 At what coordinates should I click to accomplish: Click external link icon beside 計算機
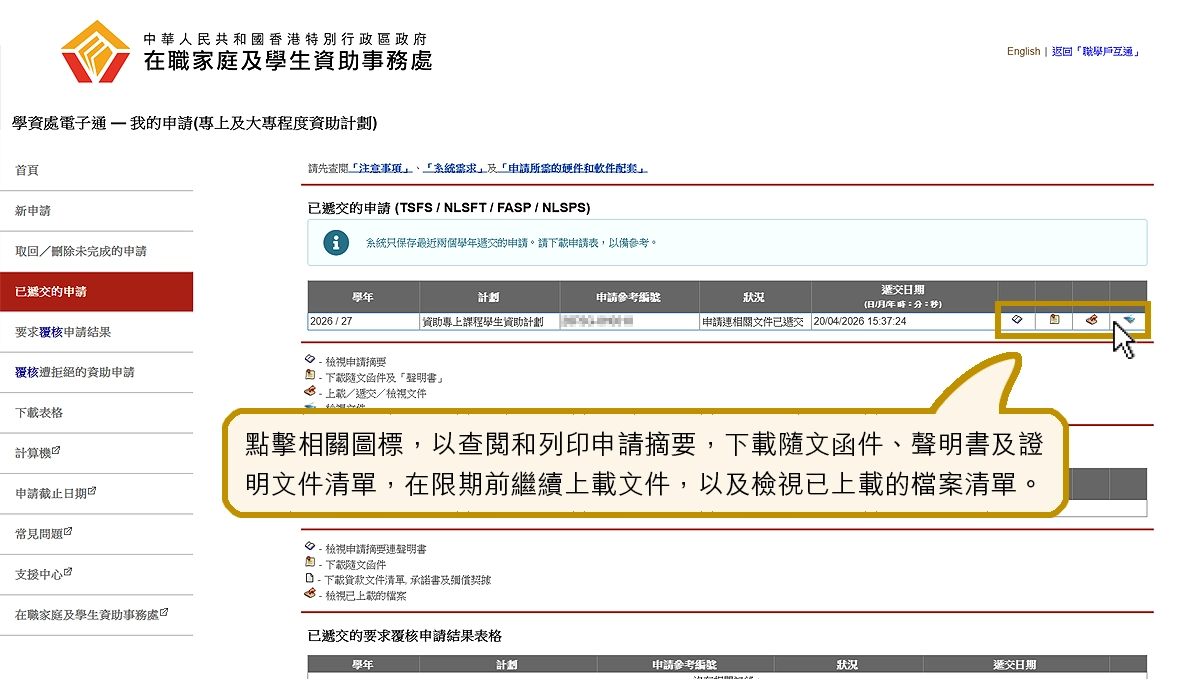click(x=57, y=451)
